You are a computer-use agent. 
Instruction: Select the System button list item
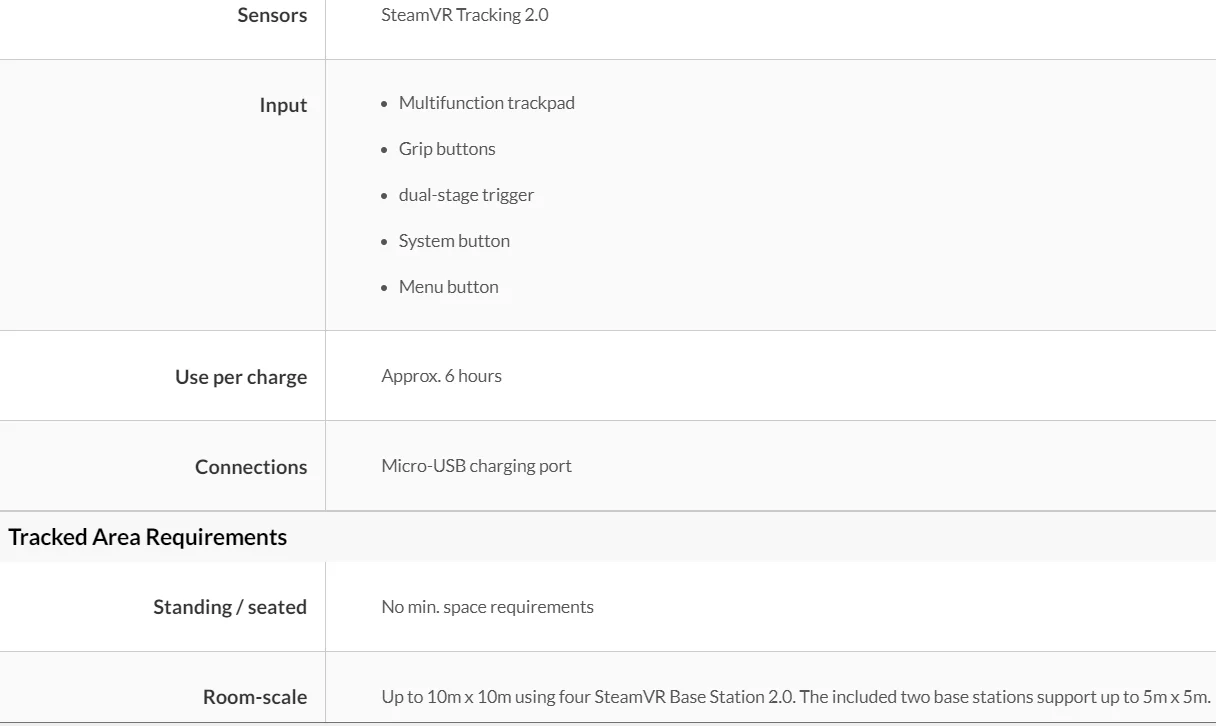pyautogui.click(x=454, y=241)
